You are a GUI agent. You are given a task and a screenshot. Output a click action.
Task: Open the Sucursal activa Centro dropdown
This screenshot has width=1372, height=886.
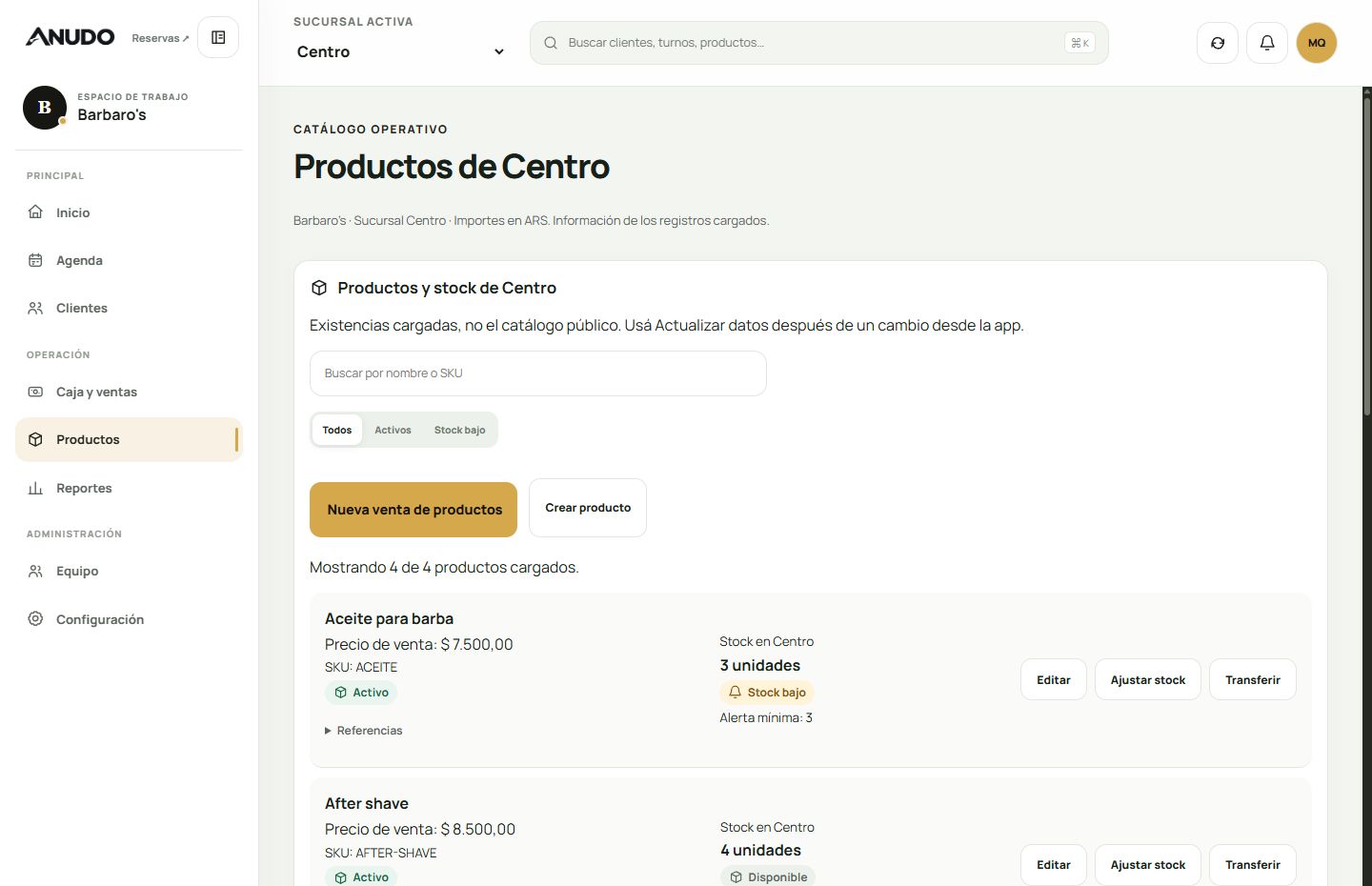[400, 51]
